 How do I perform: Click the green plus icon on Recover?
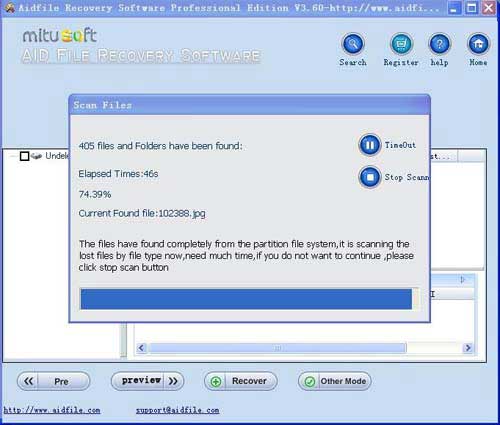tap(216, 381)
